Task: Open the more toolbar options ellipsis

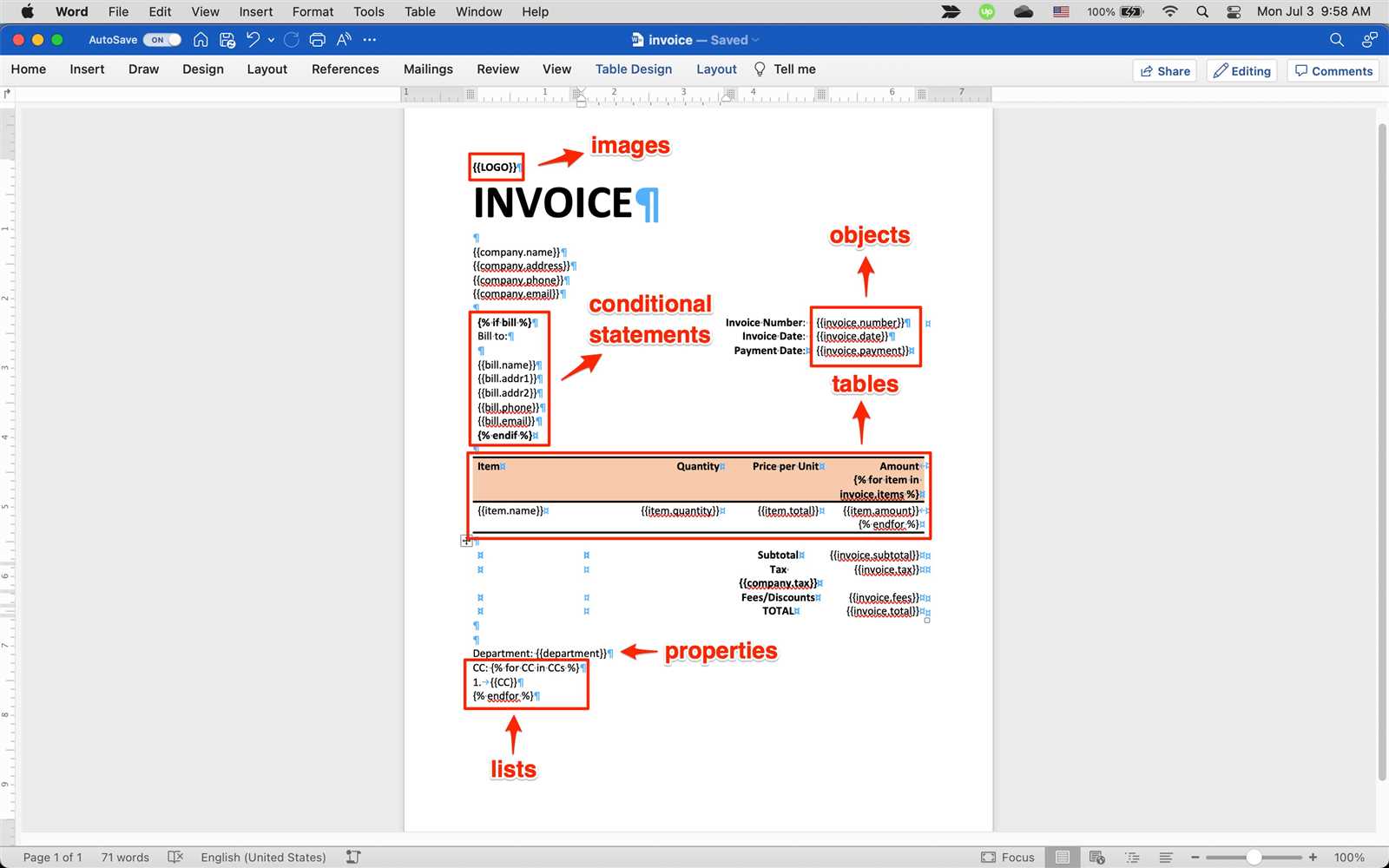Action: (x=370, y=40)
